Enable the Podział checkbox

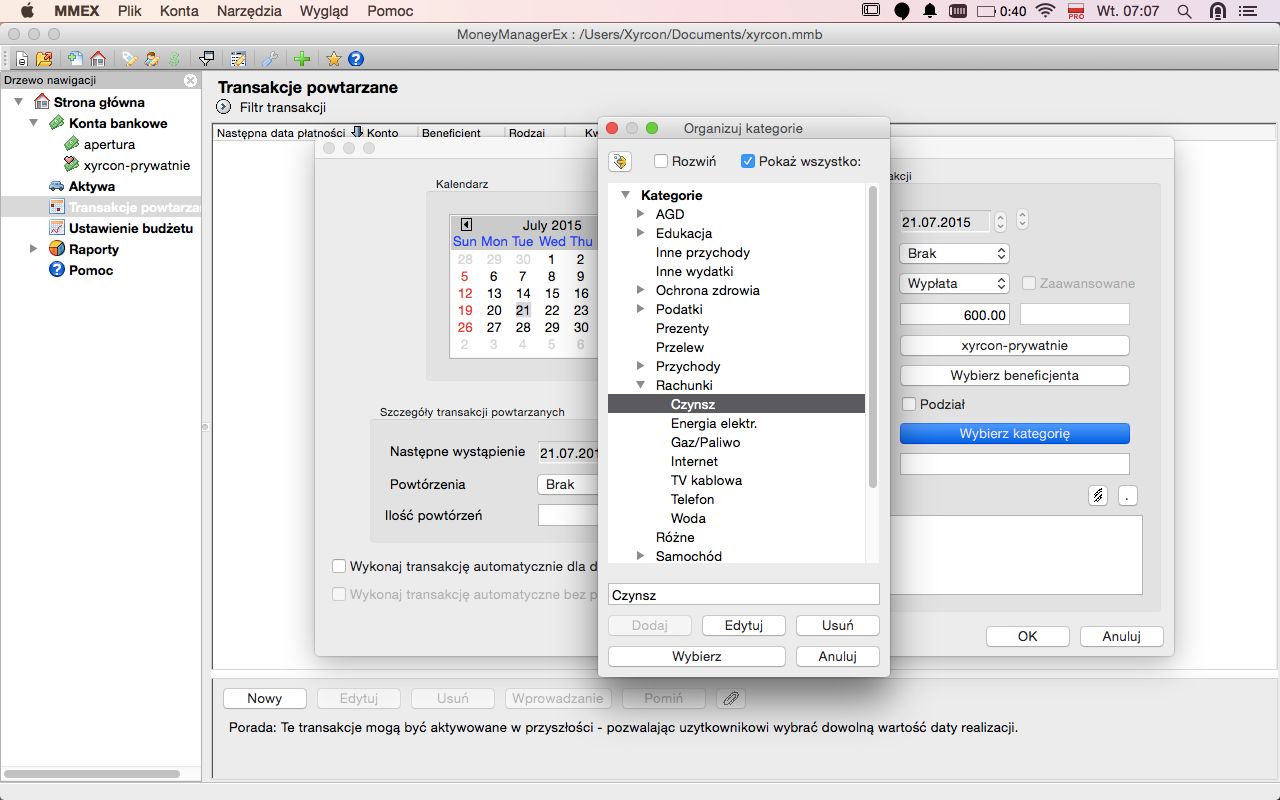pos(909,404)
